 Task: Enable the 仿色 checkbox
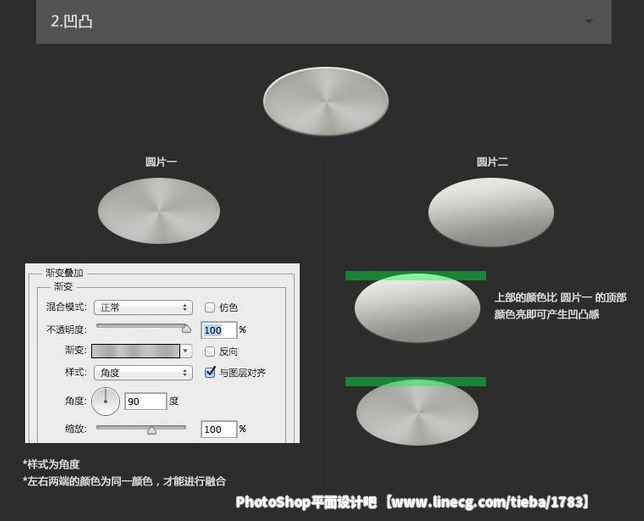[209, 307]
